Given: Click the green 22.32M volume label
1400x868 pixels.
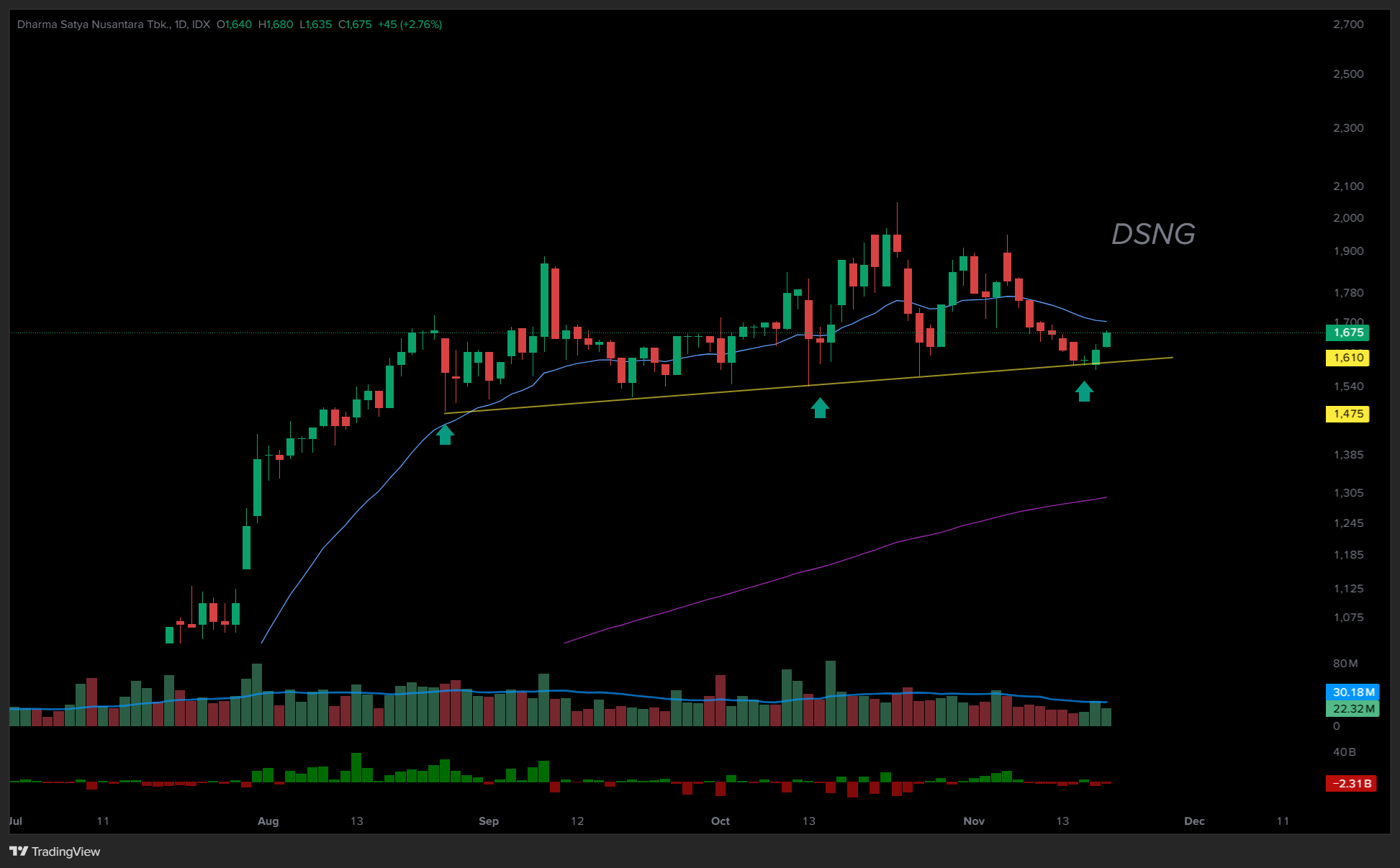Looking at the screenshot, I should (x=1352, y=709).
